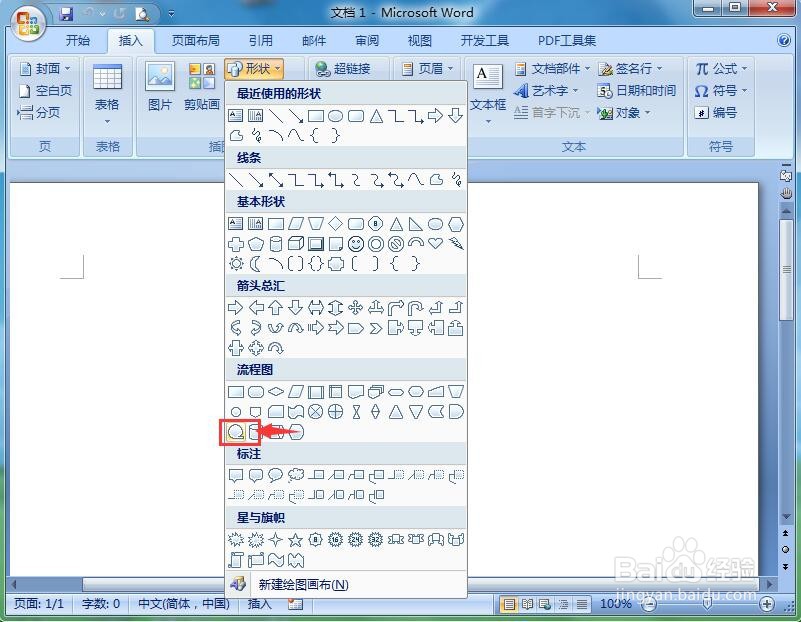Viewport: 801px width, 622px height.
Task: Select the sun shape in basic shapes
Action: 236,264
